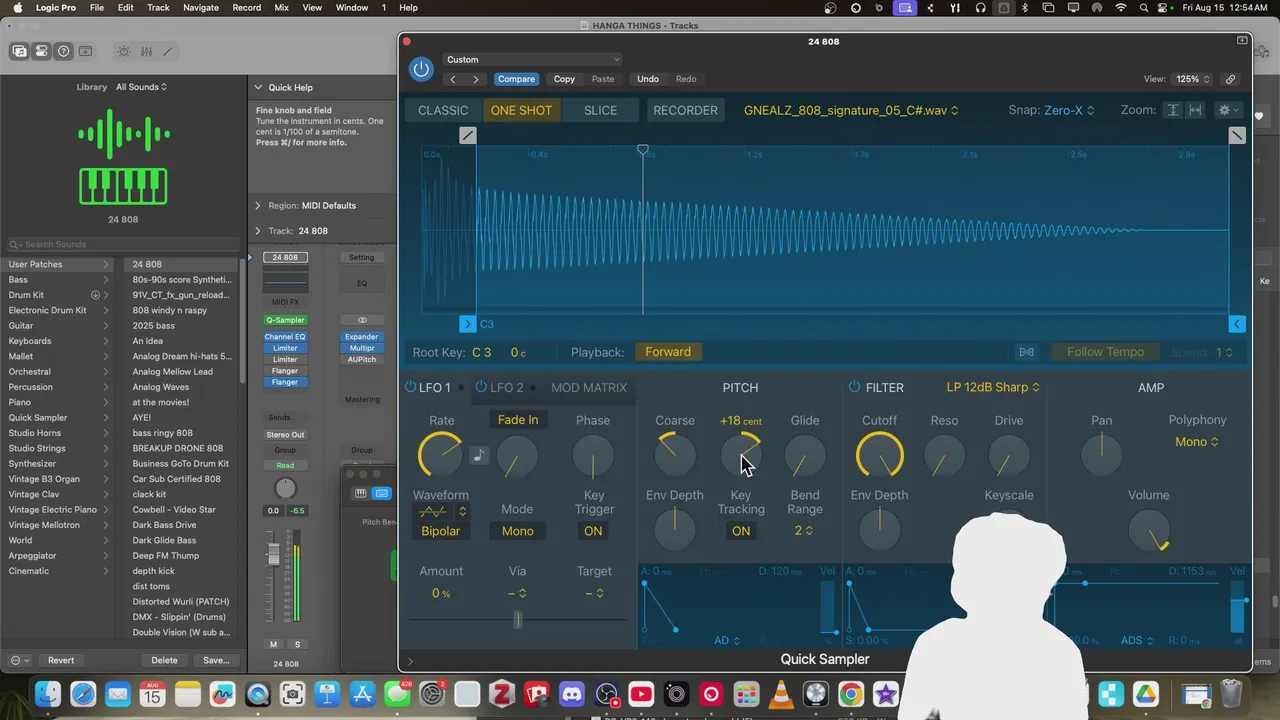Click the Pitch Coarse knob
Viewport: 1280px width, 720px height.
(x=675, y=456)
